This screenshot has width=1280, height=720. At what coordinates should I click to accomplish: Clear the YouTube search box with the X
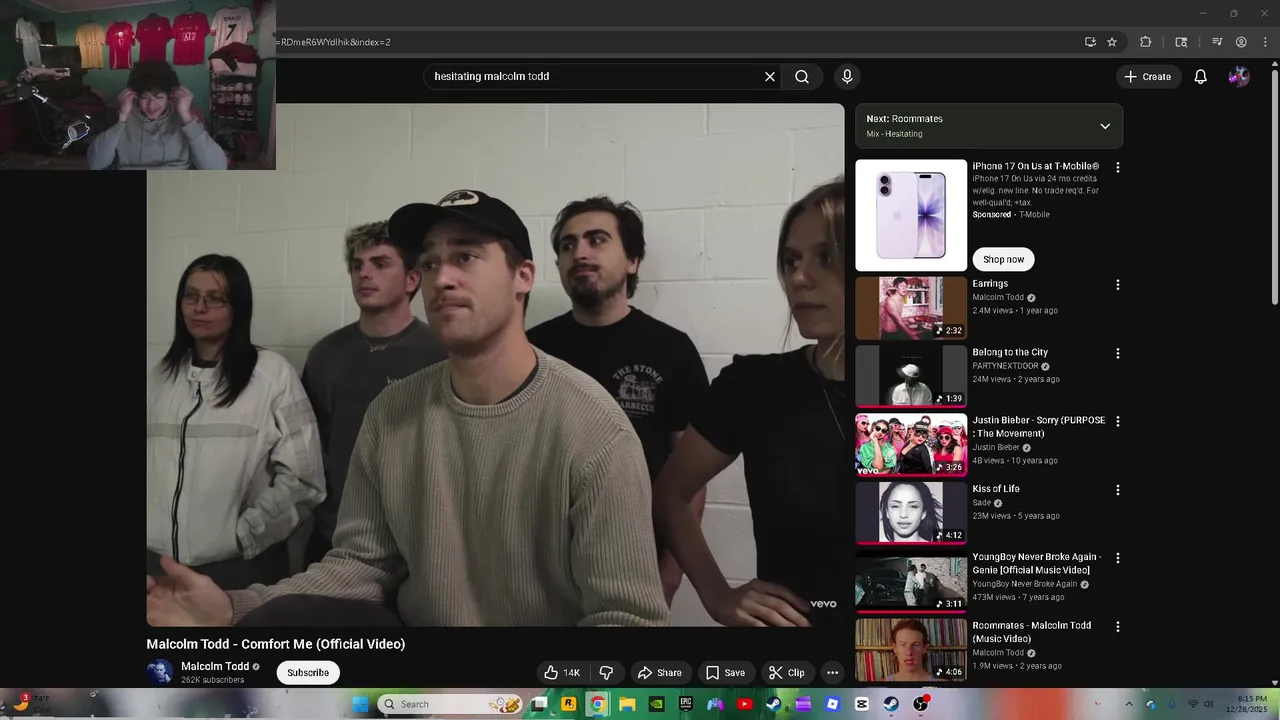tap(770, 76)
